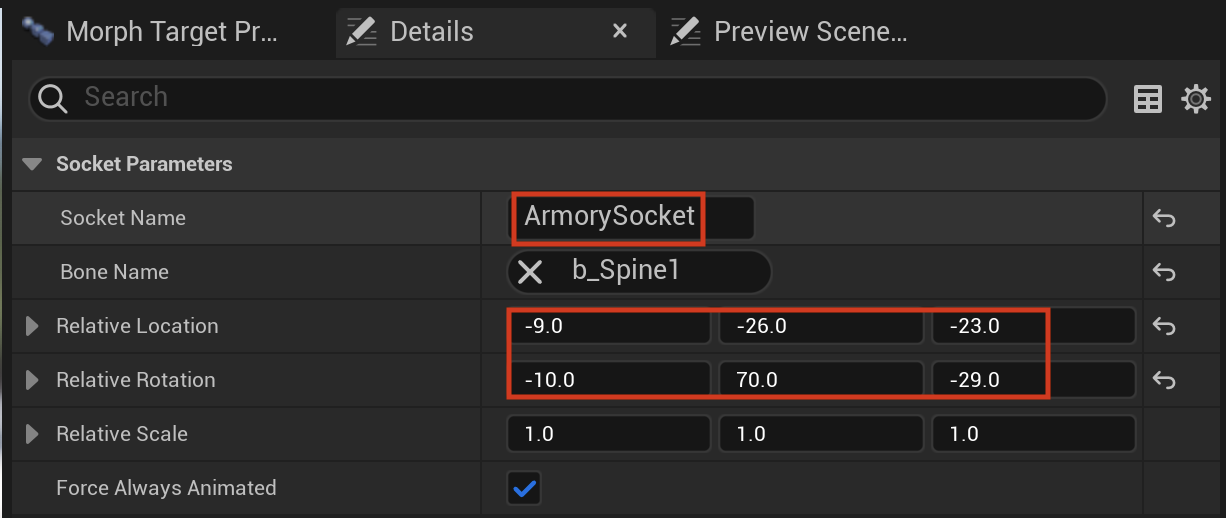Expand the Relative Location row

32,326
